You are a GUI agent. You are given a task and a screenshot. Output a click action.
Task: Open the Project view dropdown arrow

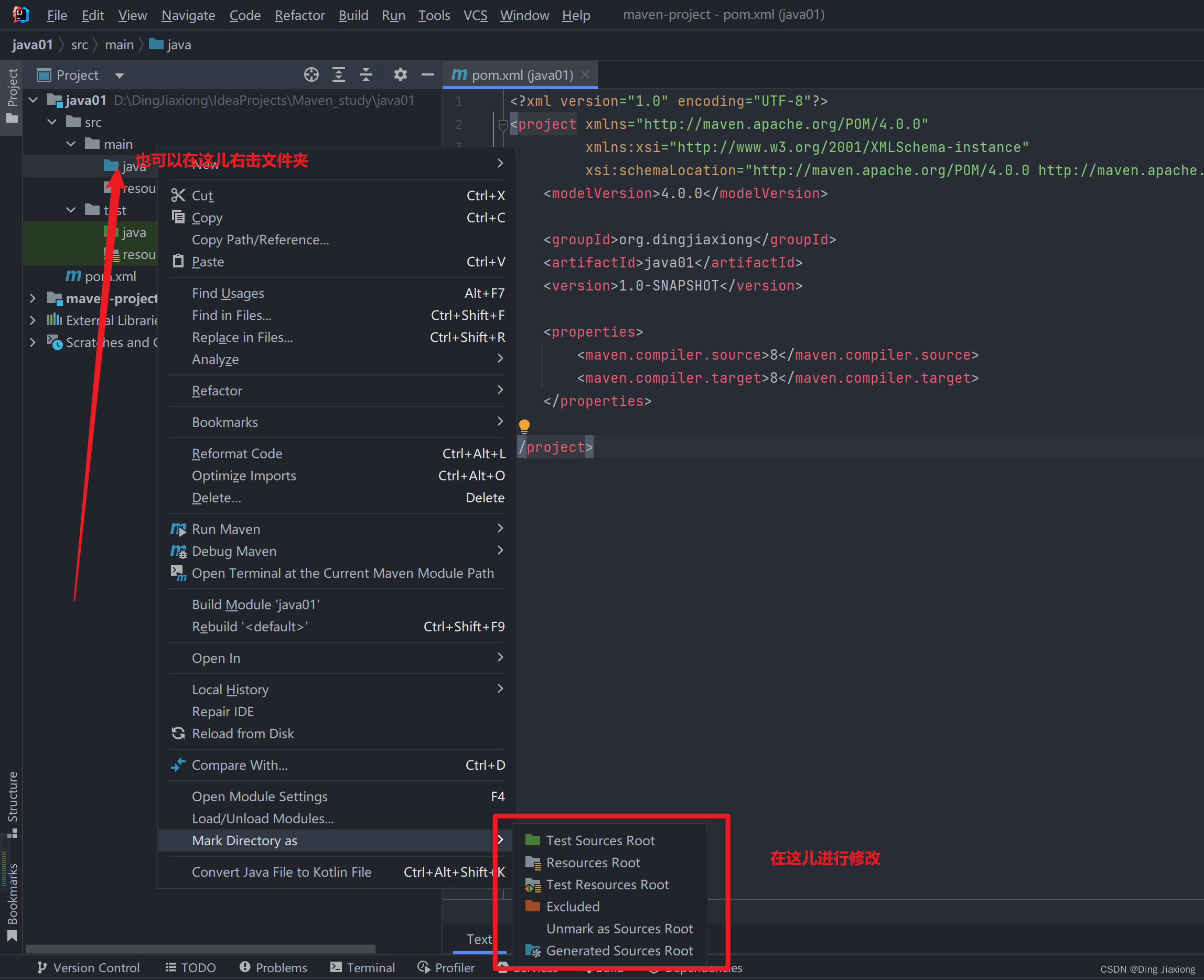pos(119,75)
